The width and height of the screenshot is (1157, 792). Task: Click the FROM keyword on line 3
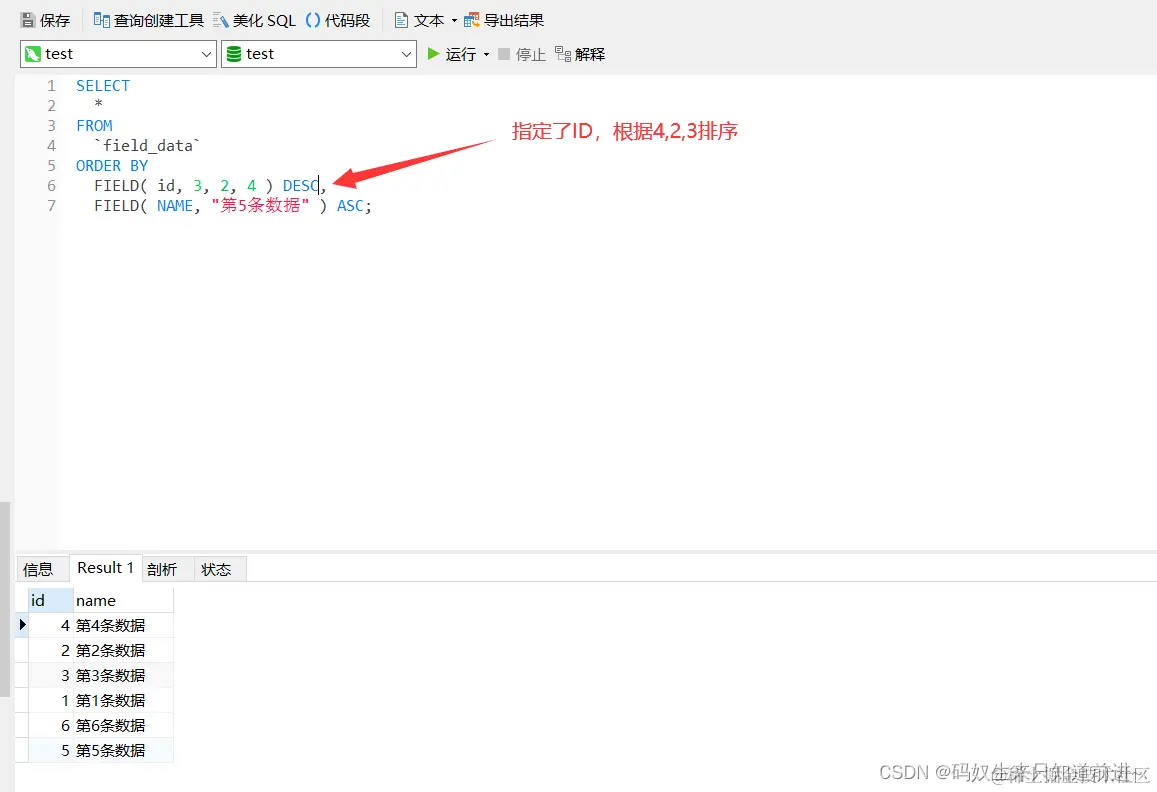pyautogui.click(x=94, y=125)
